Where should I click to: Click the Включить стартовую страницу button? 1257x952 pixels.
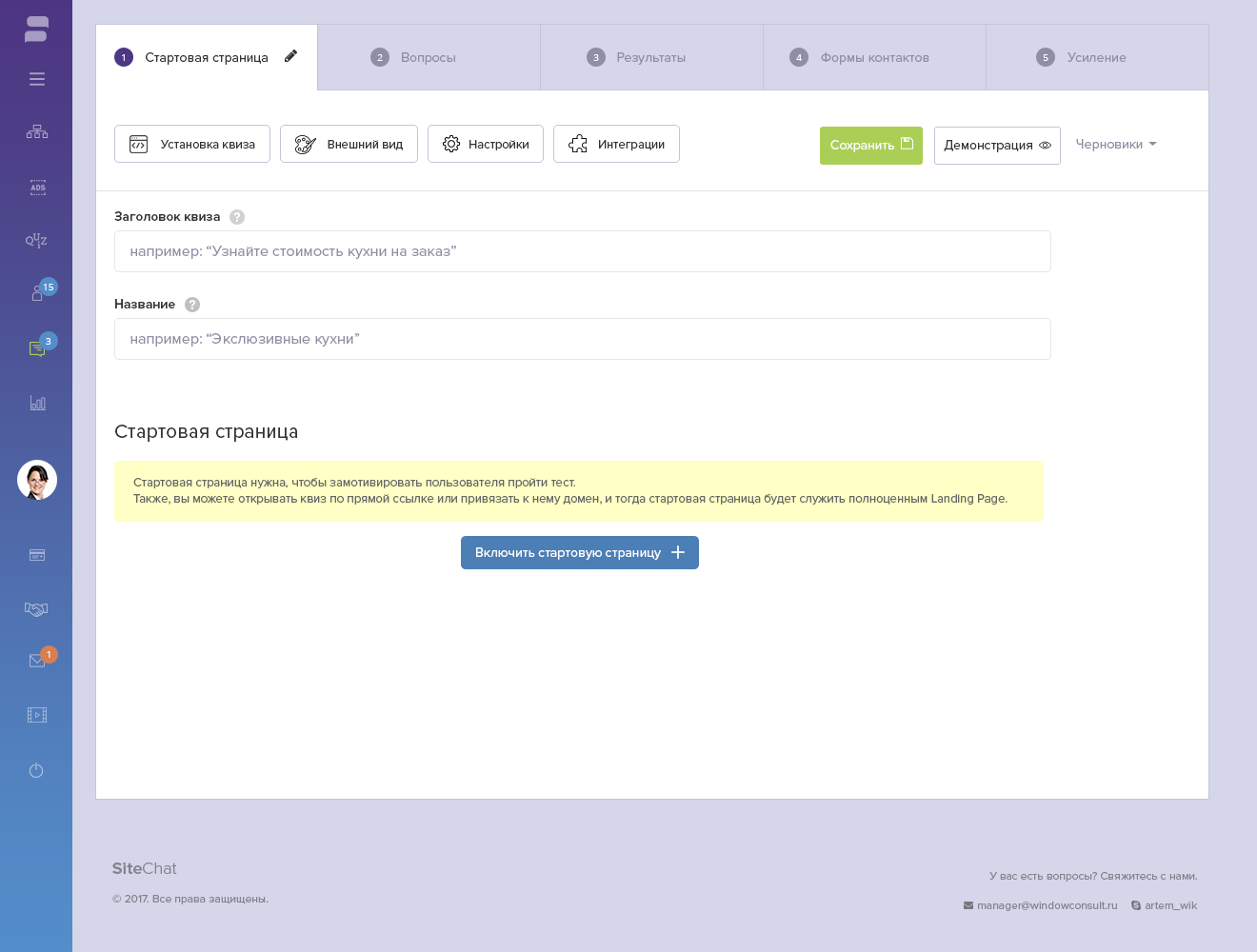(580, 553)
